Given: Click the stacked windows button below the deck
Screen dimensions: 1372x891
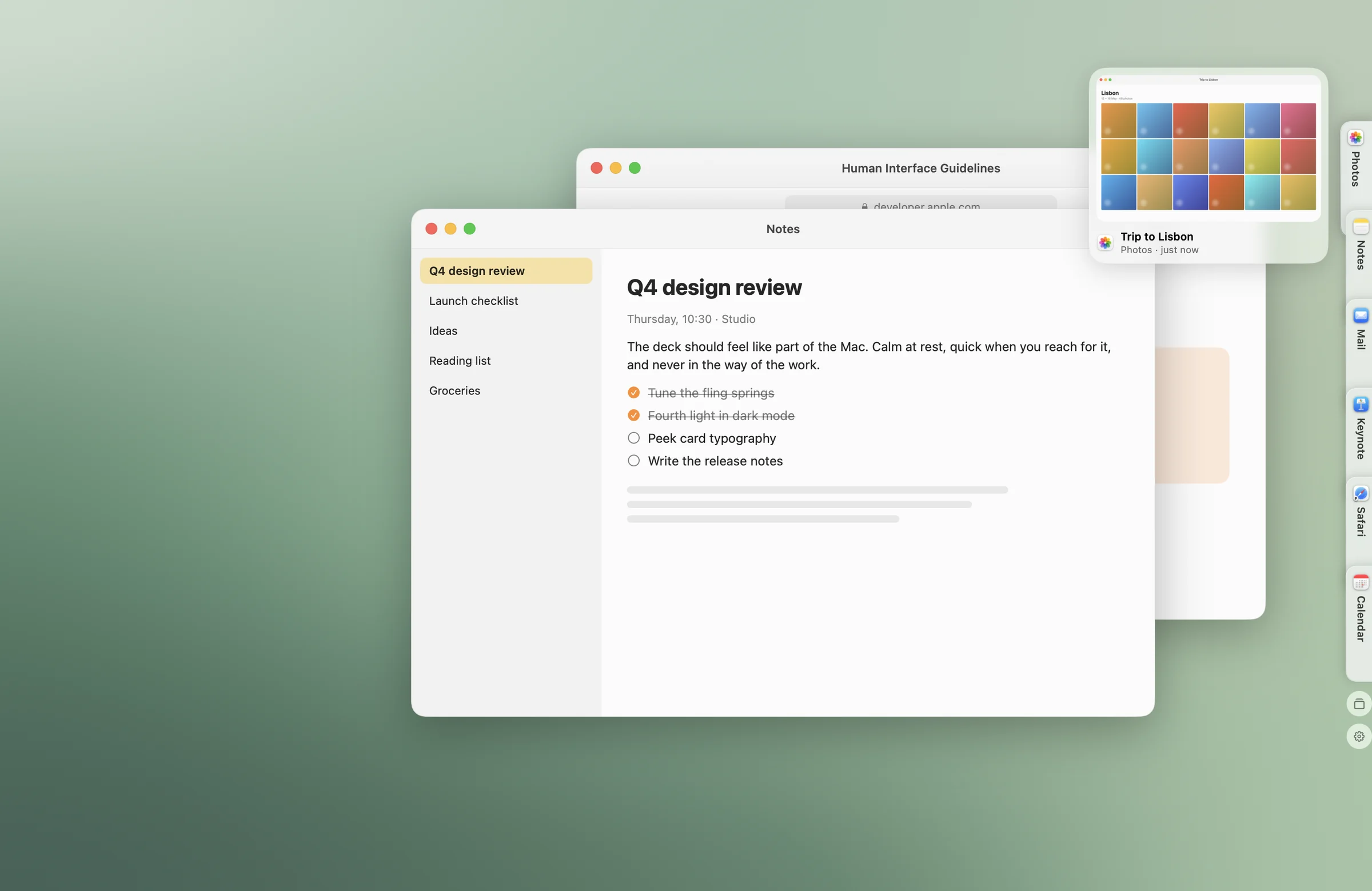Looking at the screenshot, I should click(x=1359, y=704).
